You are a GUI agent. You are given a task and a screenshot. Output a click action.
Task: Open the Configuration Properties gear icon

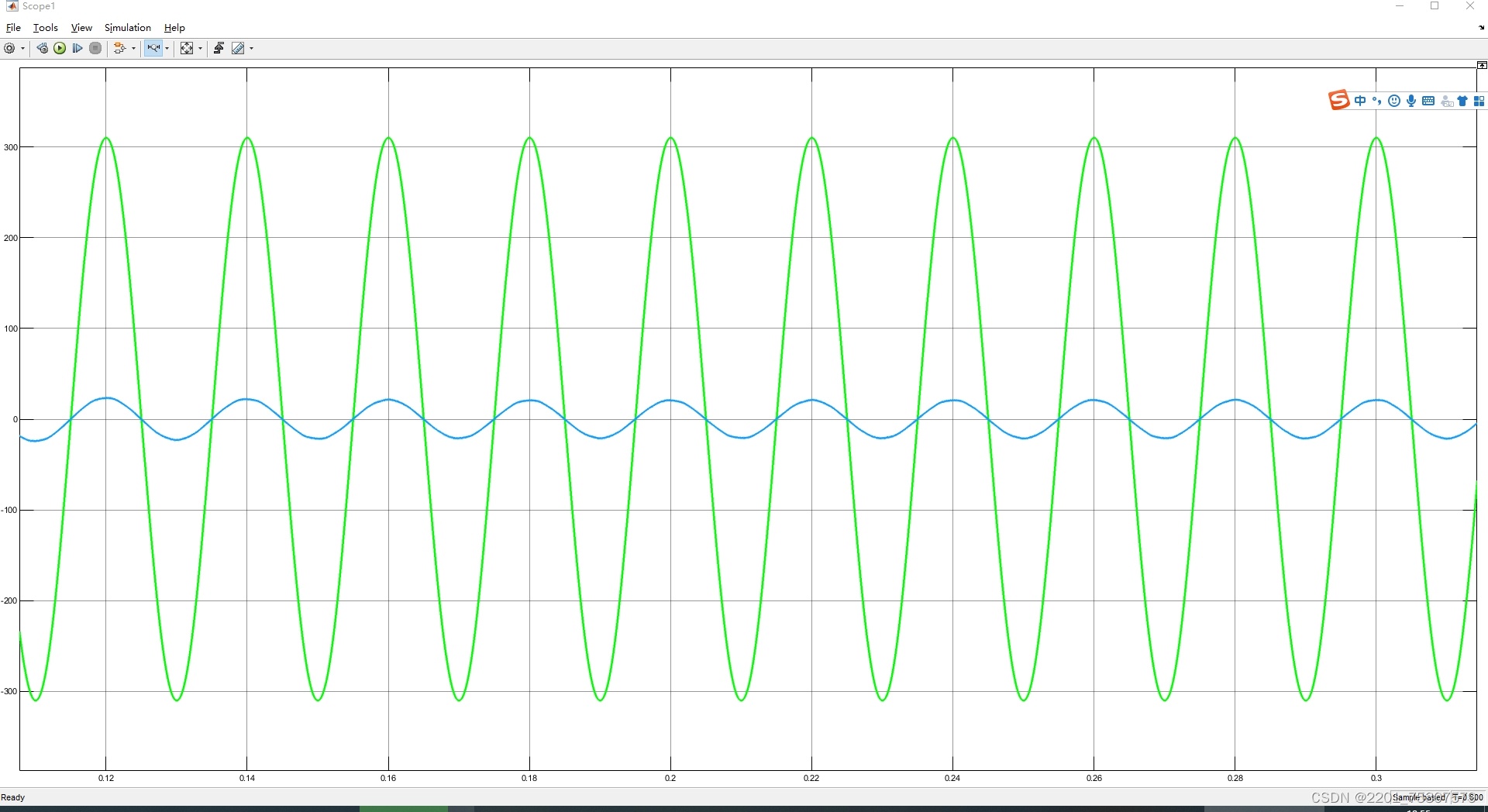pos(9,48)
